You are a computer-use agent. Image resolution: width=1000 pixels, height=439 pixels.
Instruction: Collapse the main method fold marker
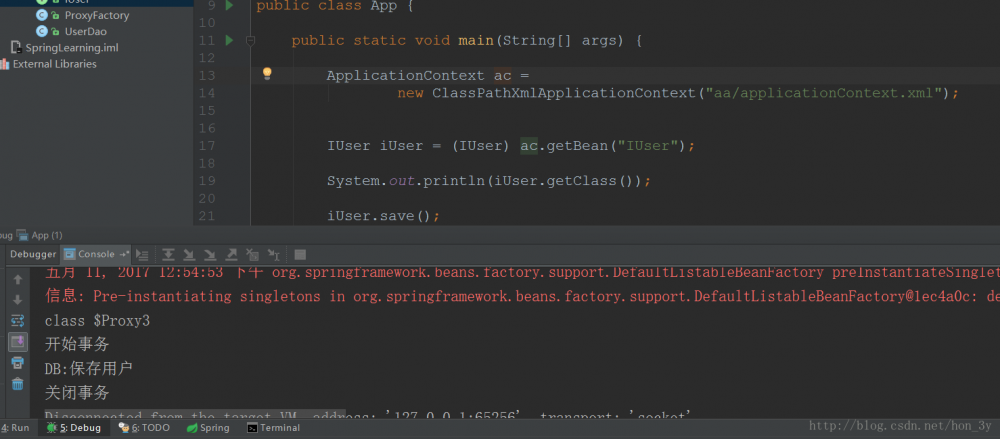(251, 41)
